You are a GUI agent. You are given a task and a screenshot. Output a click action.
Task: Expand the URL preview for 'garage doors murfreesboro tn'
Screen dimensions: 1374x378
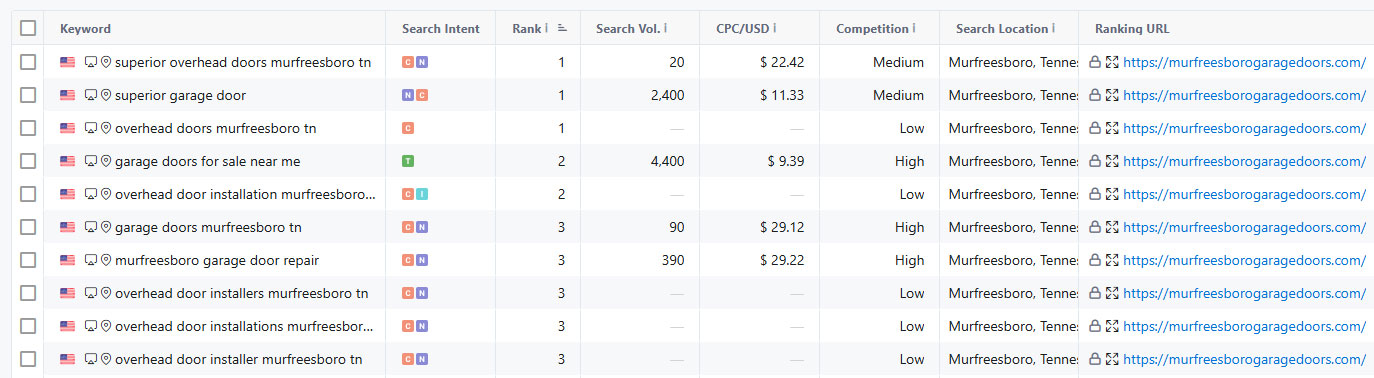tap(1111, 227)
